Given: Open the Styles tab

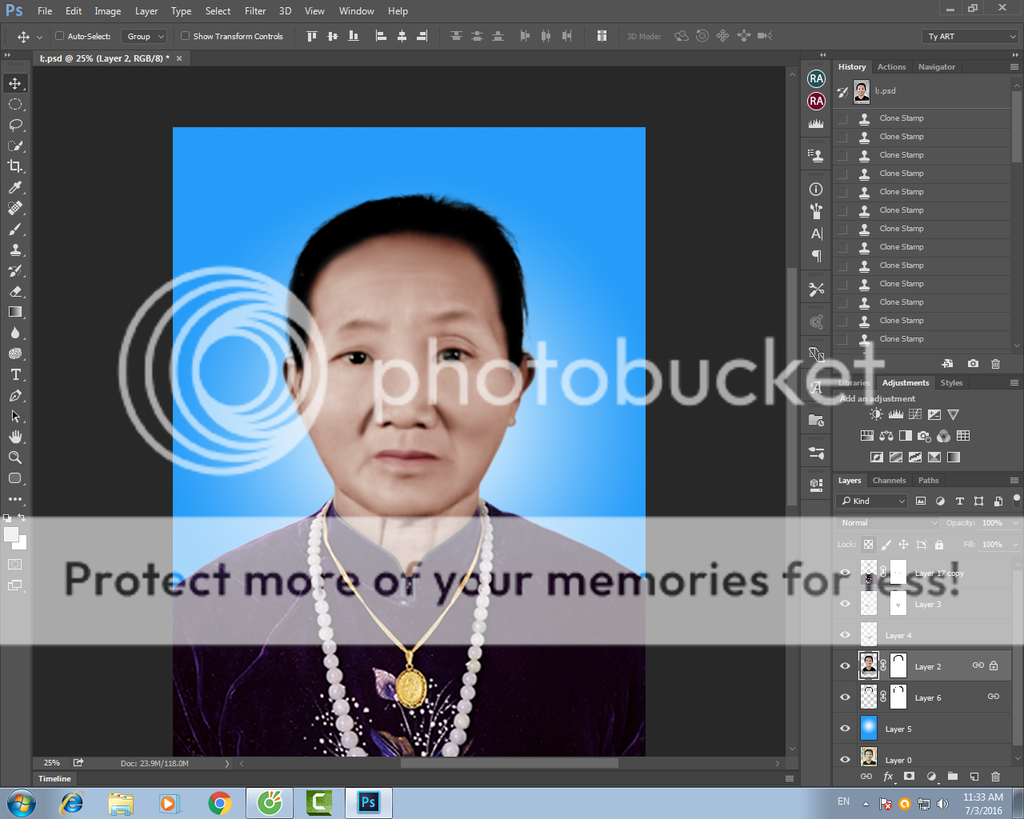Looking at the screenshot, I should tap(952, 383).
